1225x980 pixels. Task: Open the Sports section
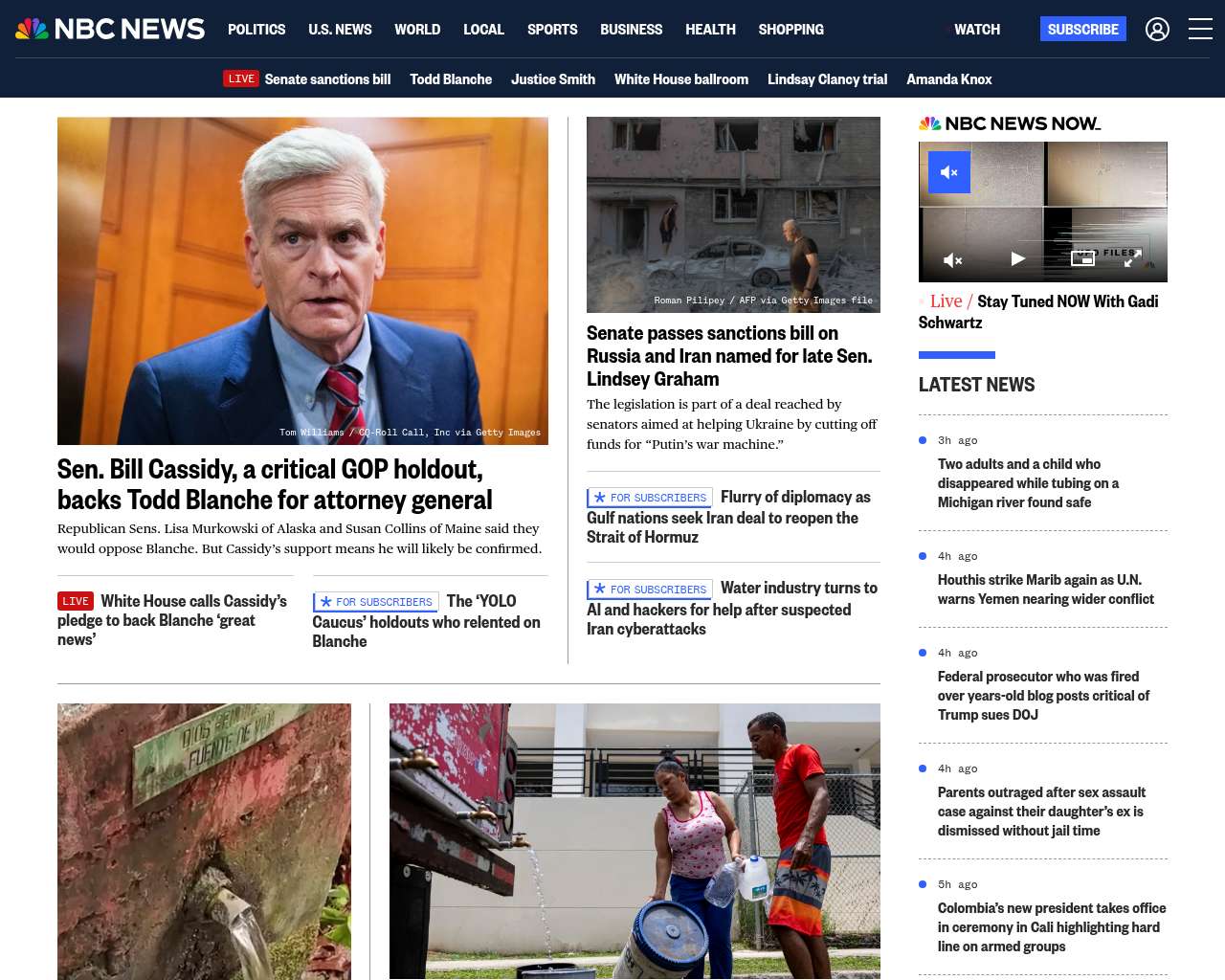click(552, 30)
